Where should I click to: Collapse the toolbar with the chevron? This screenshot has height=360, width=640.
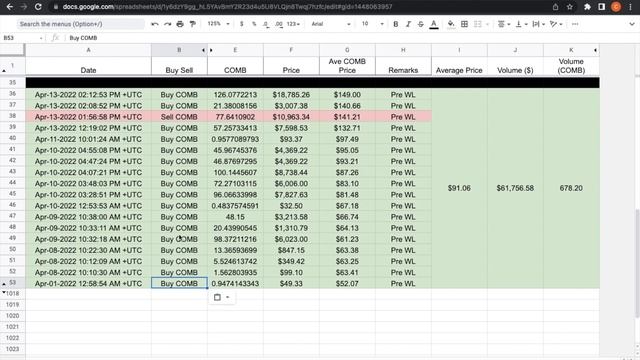pyautogui.click(x=632, y=24)
